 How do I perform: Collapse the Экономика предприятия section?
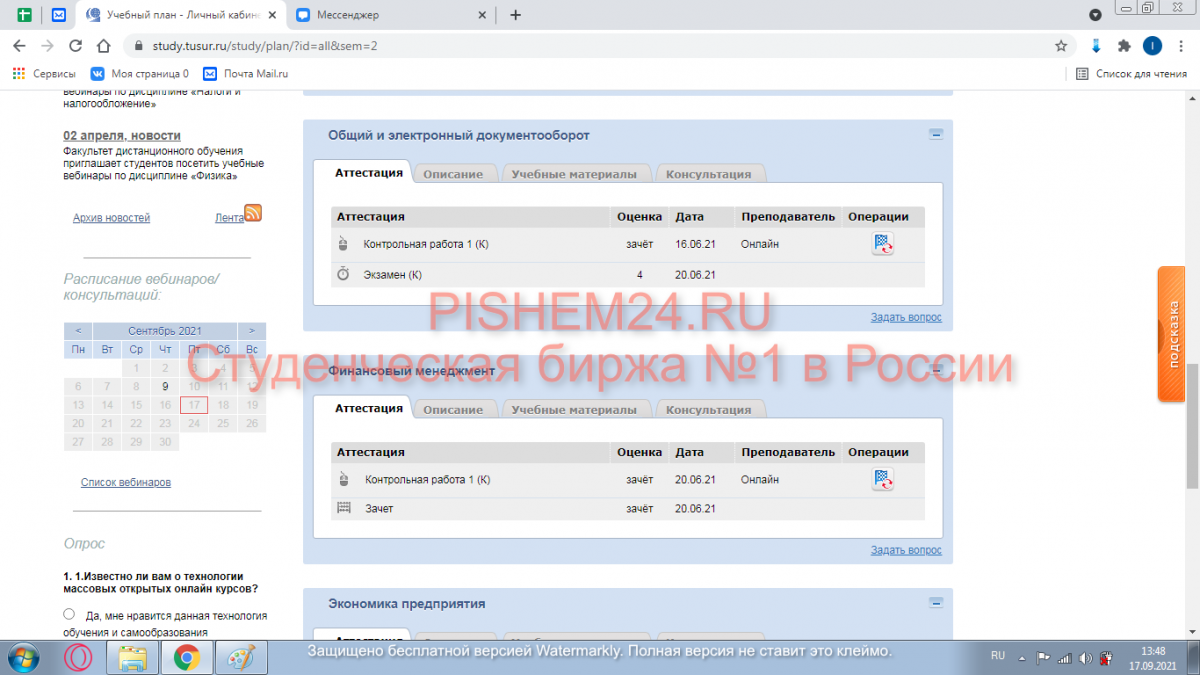click(936, 602)
